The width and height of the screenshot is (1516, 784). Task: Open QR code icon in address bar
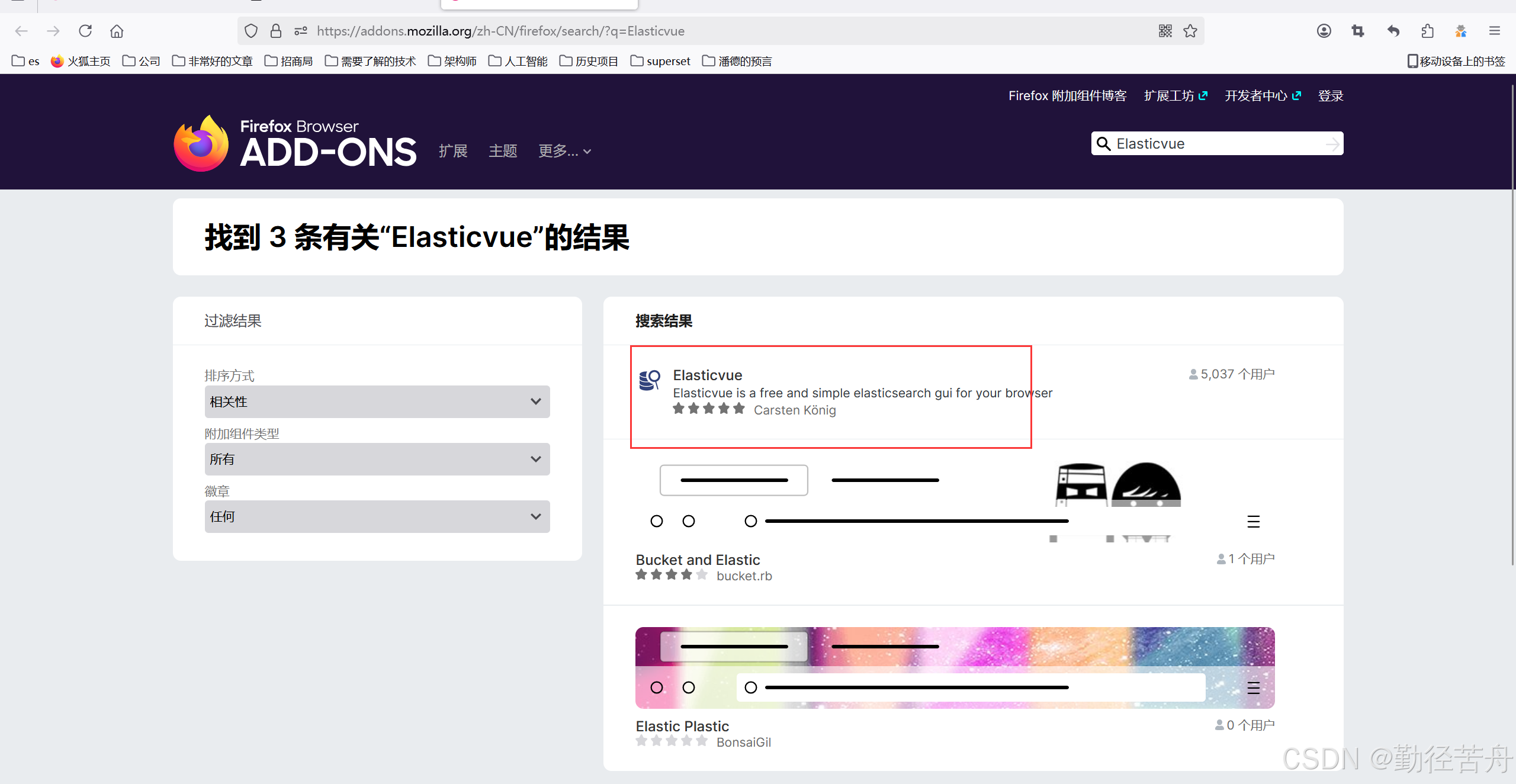tap(1165, 31)
